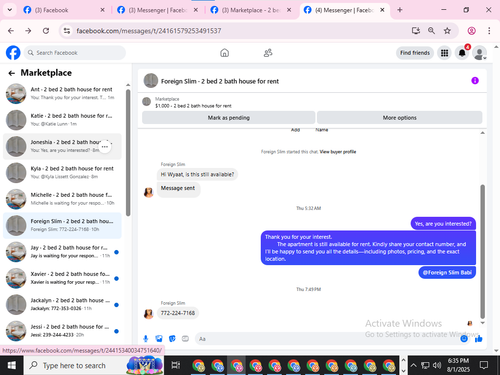Screen dimensions: 500x375
Task: Select the (4) Messenger tab
Action: click(344, 10)
